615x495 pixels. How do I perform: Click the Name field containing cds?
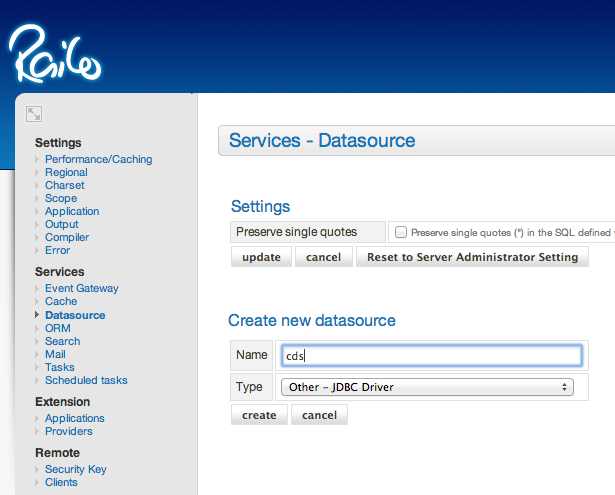[432, 356]
